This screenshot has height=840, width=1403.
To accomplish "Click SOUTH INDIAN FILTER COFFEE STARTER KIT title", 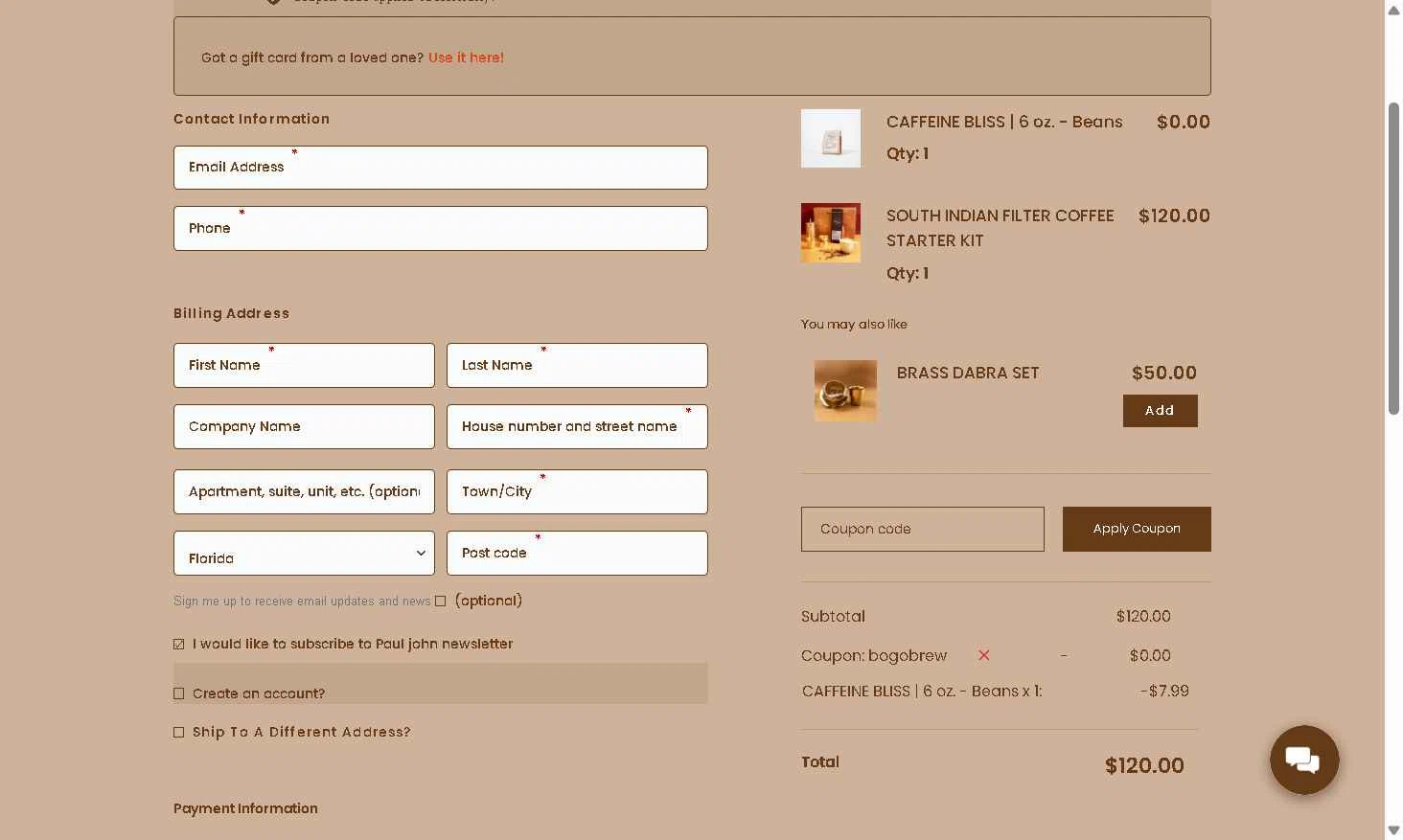I will pos(1000,228).
